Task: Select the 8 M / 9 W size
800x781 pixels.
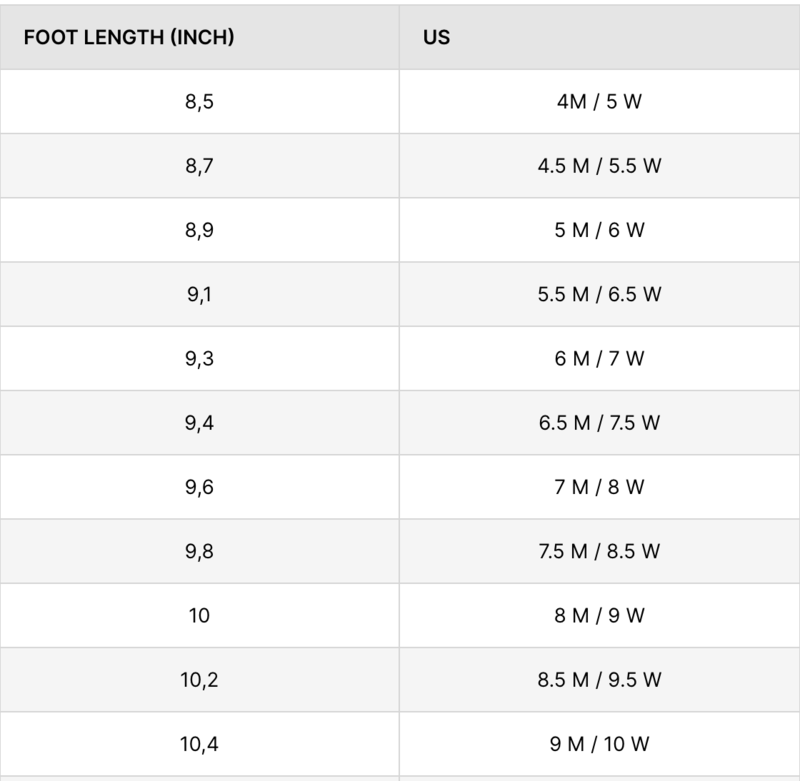Action: (599, 615)
